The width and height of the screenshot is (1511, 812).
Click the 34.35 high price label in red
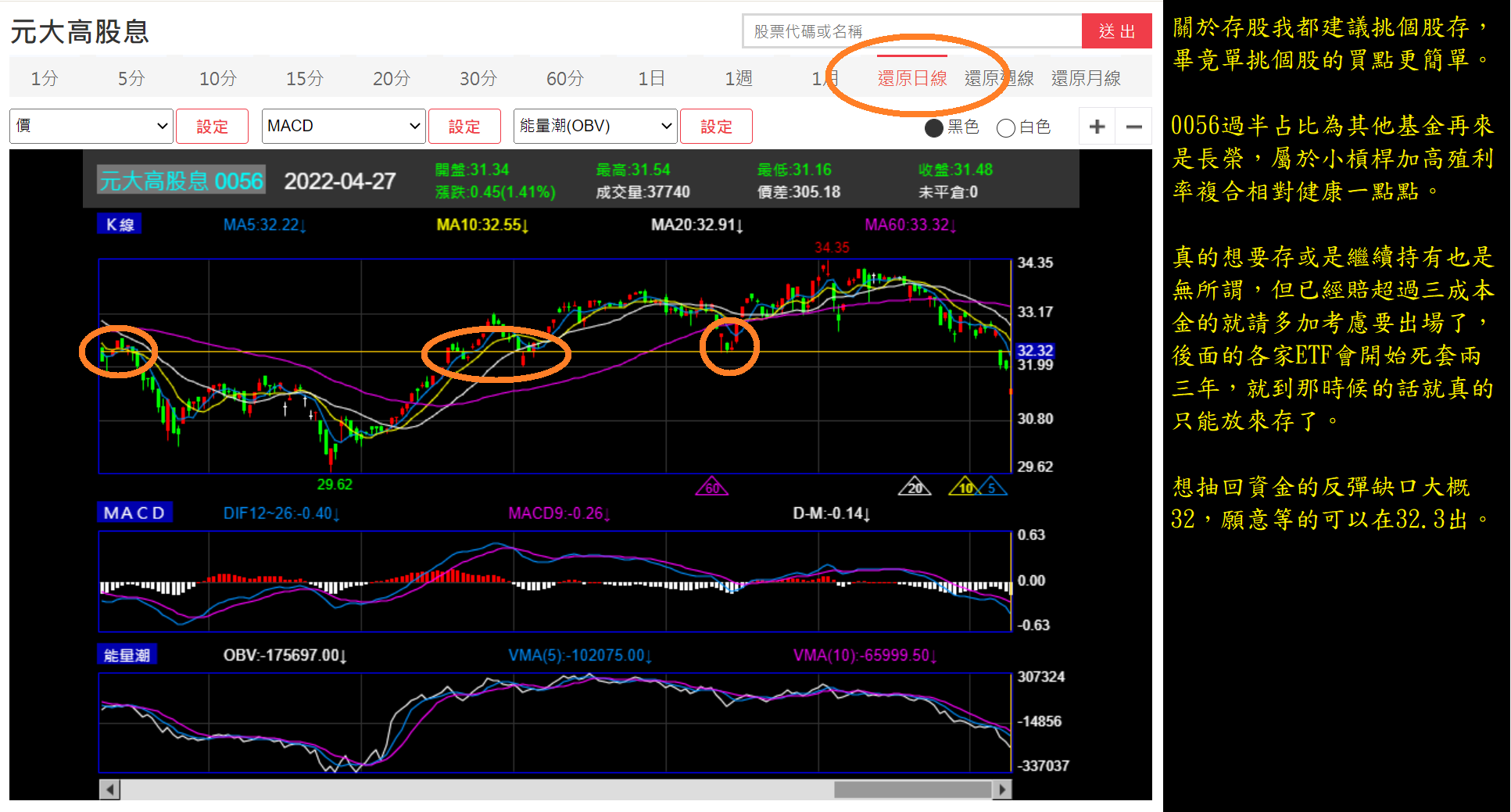[x=832, y=248]
